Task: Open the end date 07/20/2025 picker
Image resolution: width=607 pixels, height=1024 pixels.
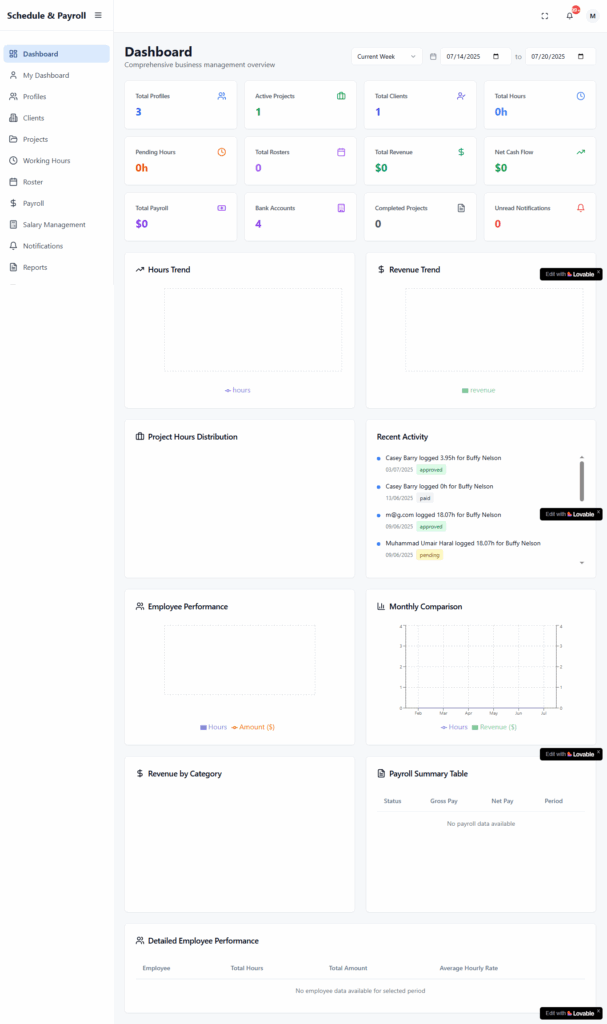Action: tap(560, 57)
